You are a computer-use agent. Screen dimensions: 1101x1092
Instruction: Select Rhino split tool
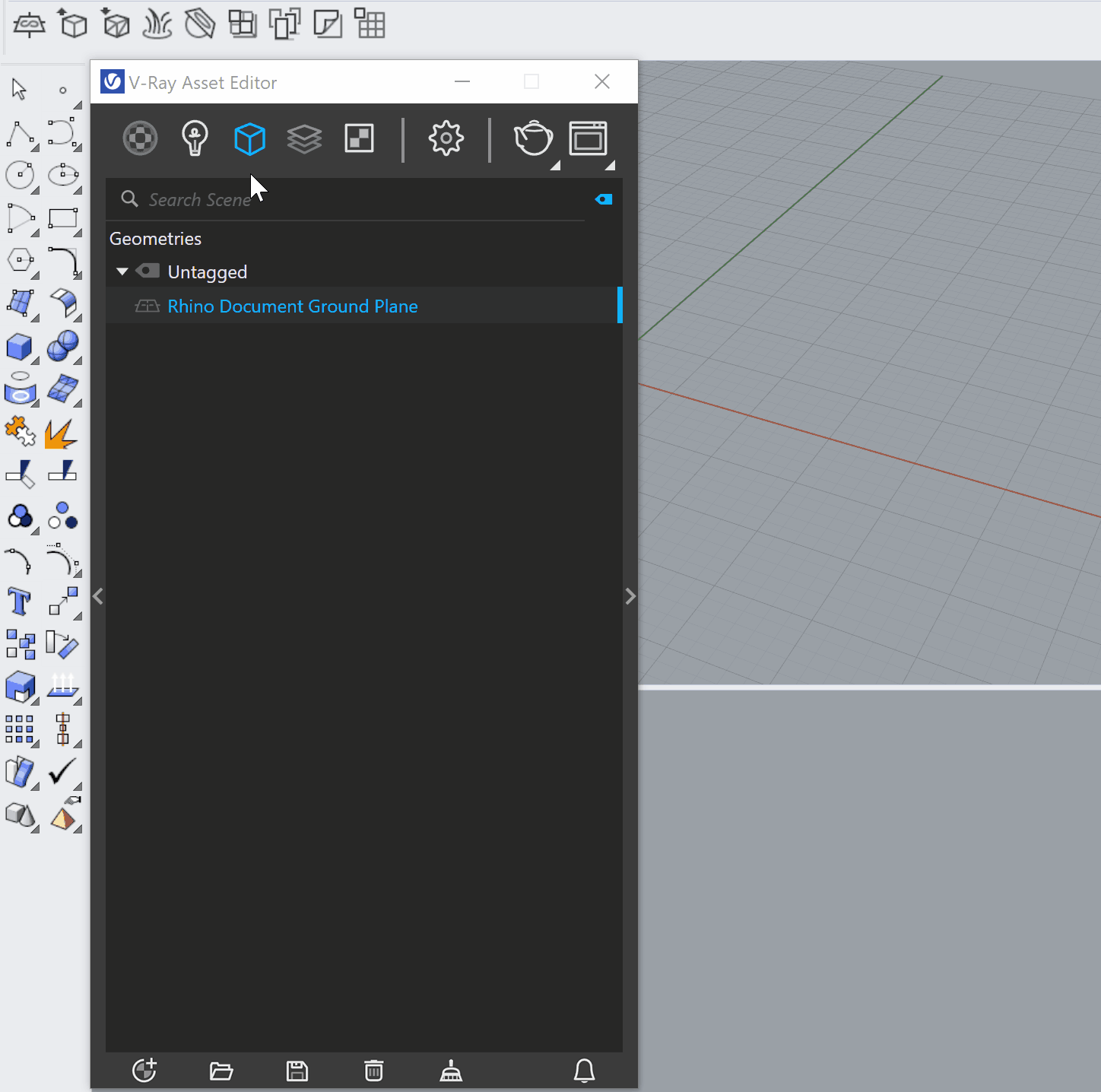click(63, 471)
